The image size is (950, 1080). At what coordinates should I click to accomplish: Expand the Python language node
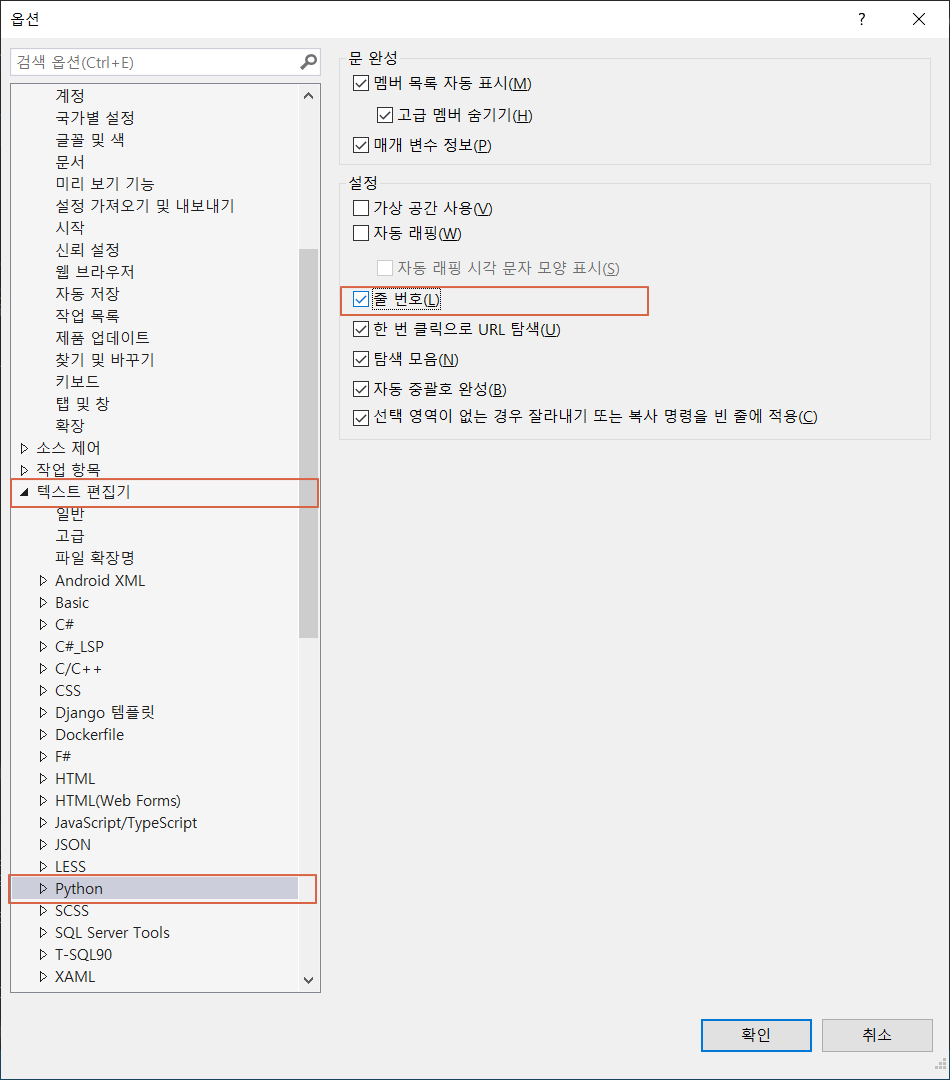[43, 889]
